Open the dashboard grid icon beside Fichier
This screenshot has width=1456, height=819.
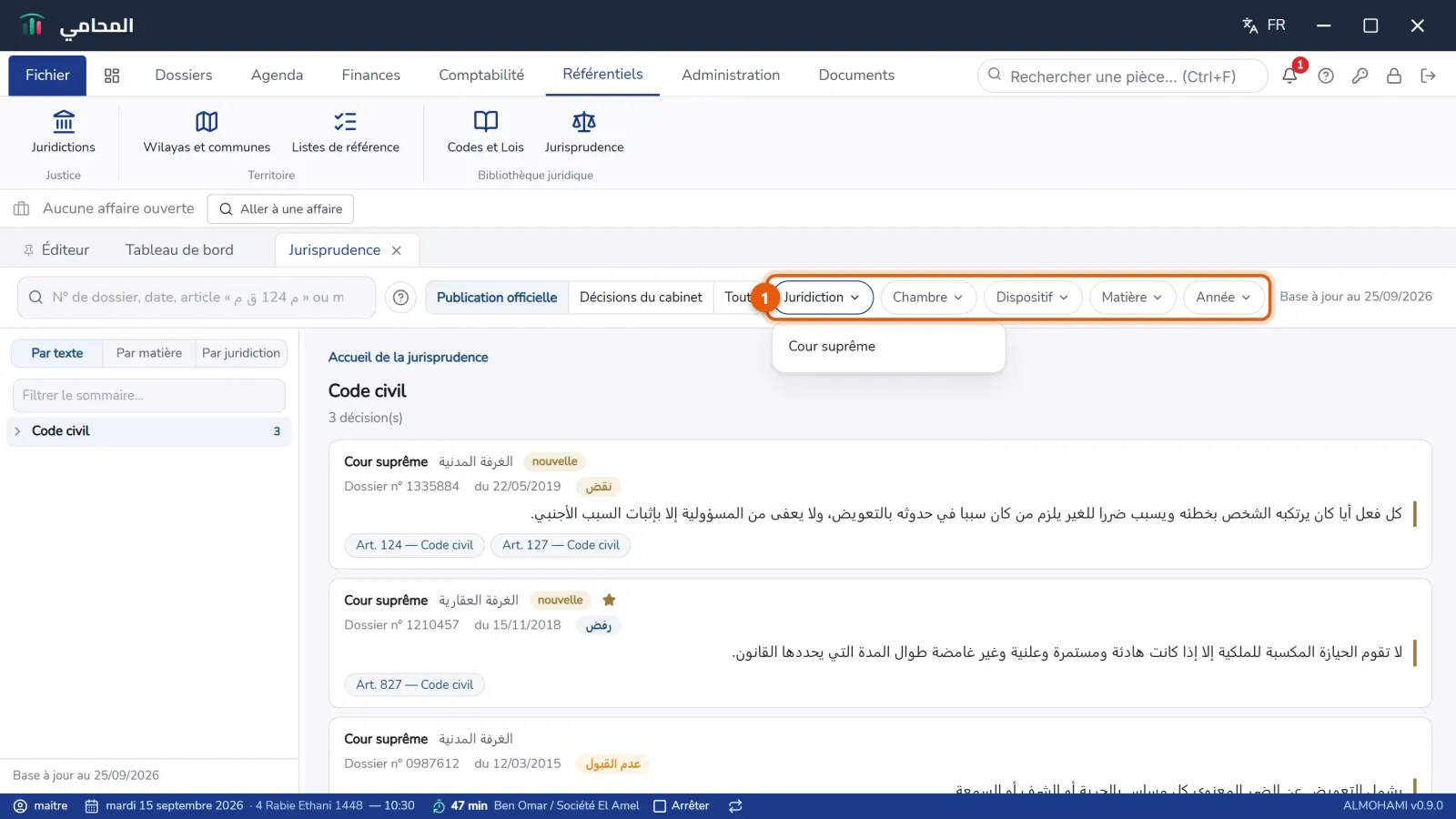[112, 76]
